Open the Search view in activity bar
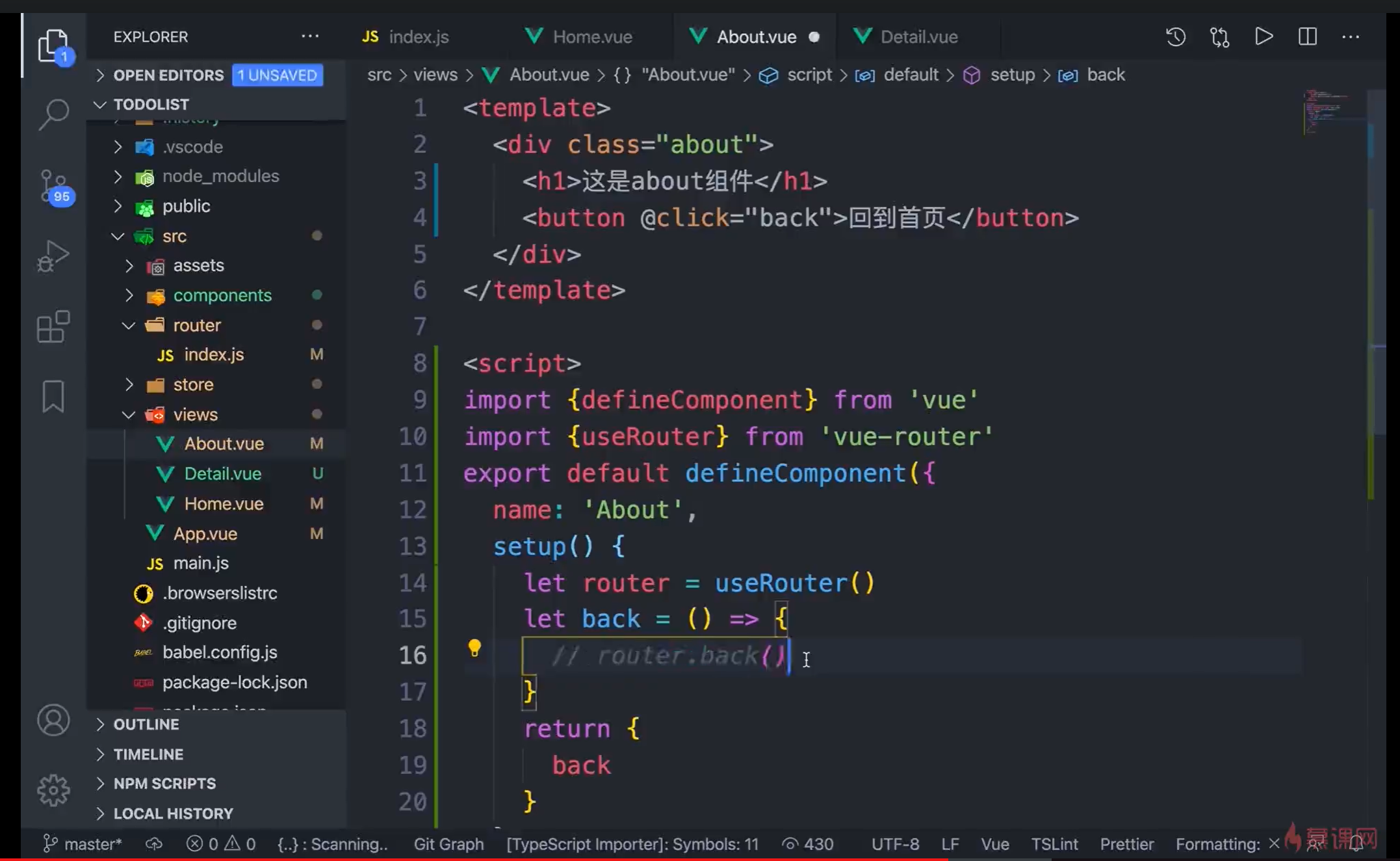 (53, 114)
